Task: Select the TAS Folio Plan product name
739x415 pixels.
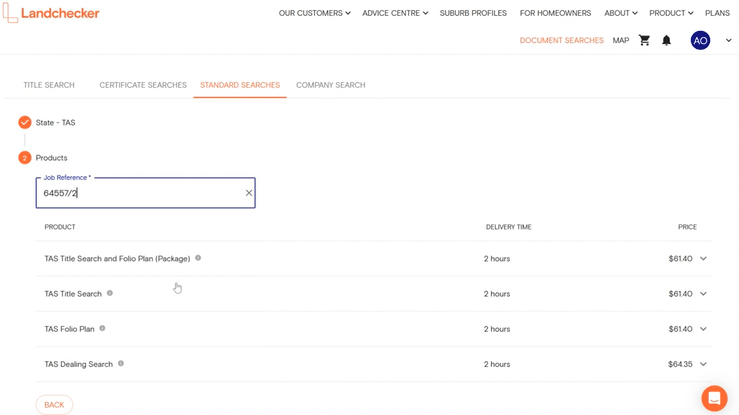Action: 69,329
